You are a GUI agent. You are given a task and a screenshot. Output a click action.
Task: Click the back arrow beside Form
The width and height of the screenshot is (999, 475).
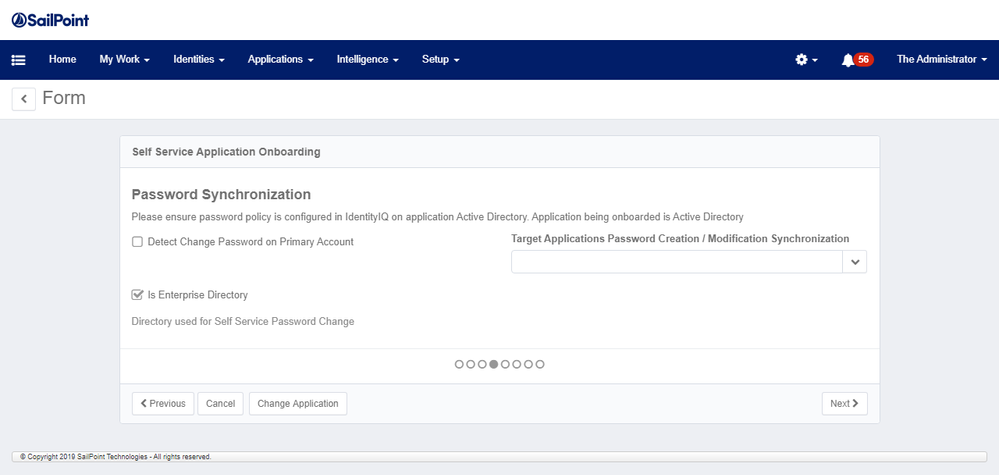click(23, 98)
